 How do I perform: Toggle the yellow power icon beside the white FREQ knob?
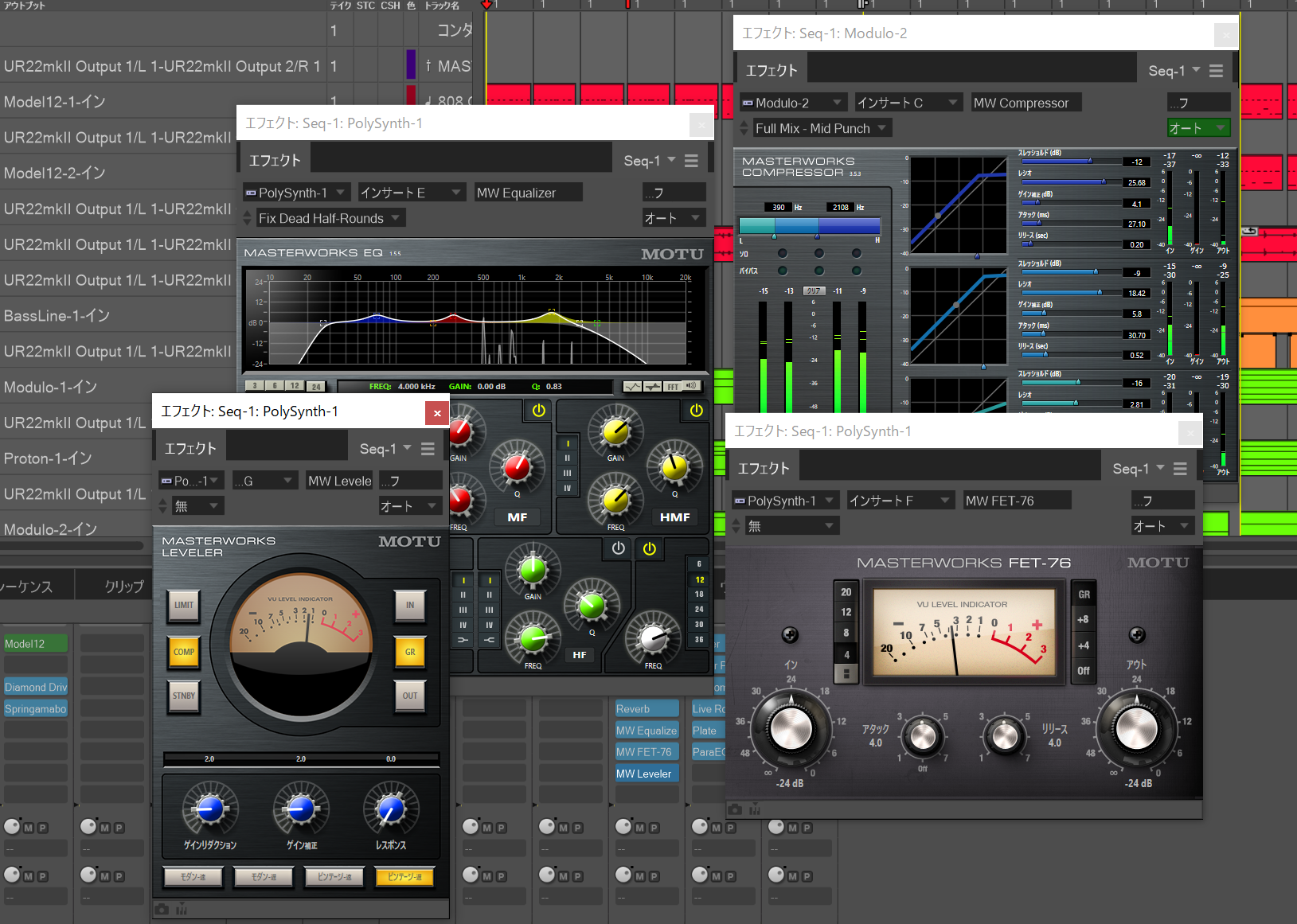[650, 548]
